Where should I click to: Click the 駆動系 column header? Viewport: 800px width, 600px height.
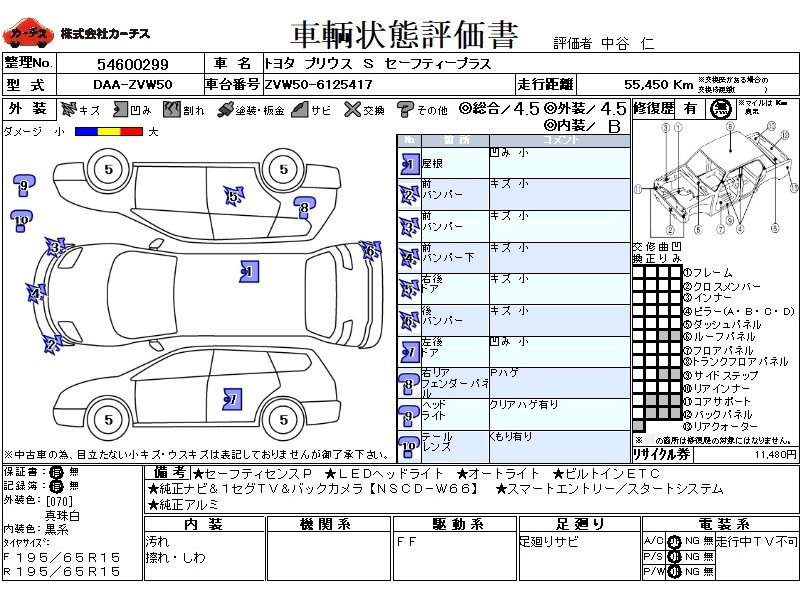455,524
